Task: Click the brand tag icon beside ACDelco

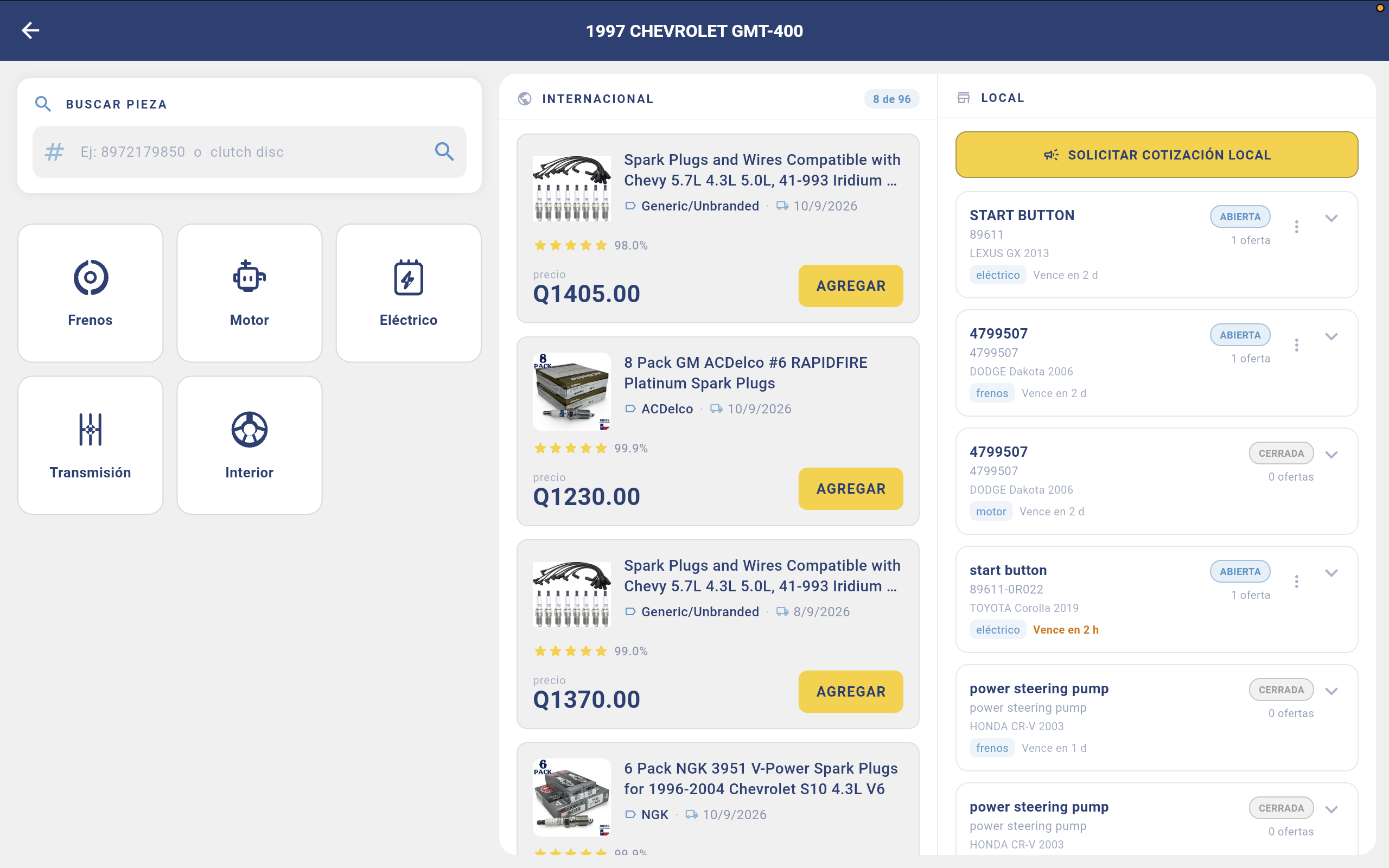Action: click(630, 409)
